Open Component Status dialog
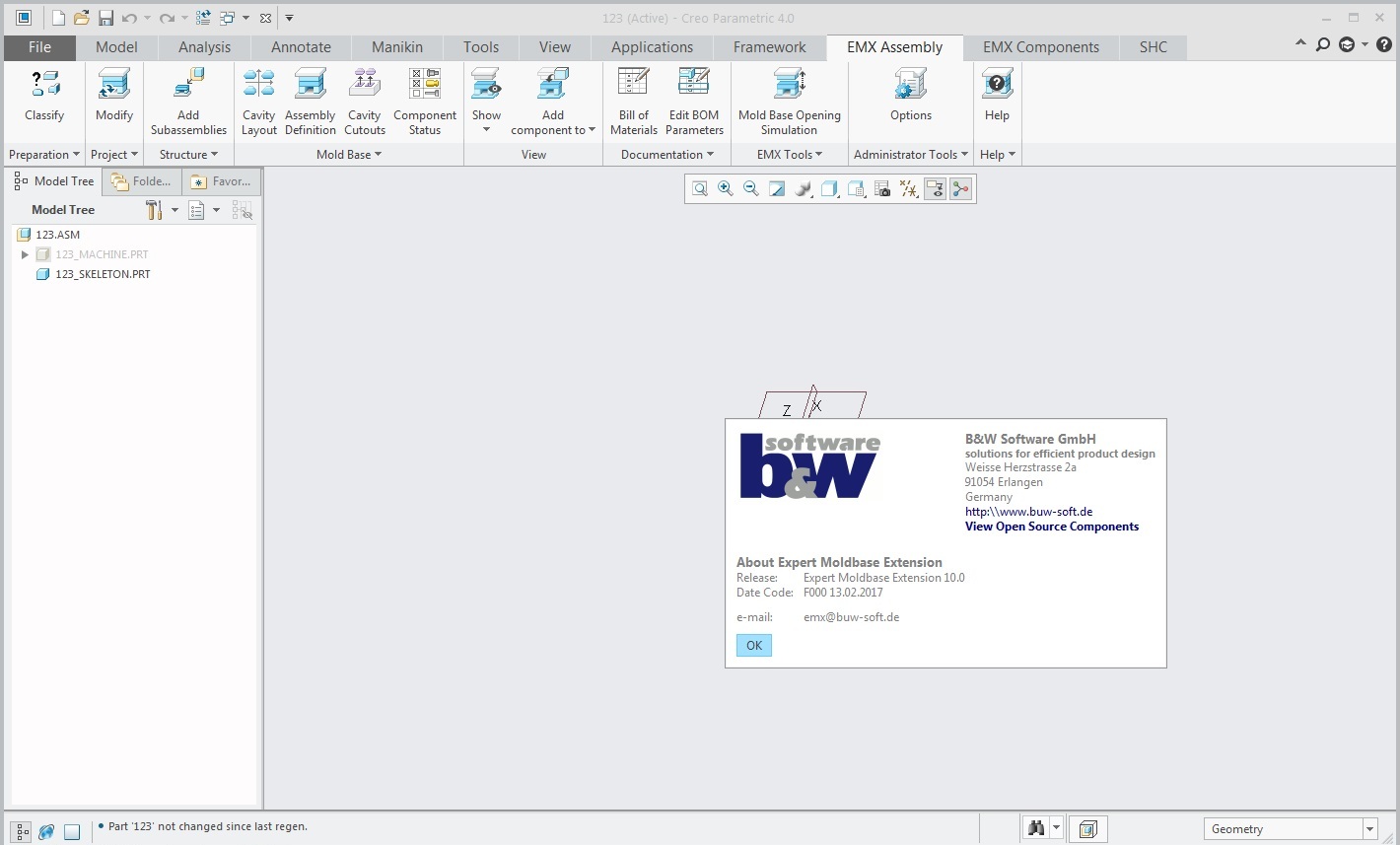The width and height of the screenshot is (1400, 845). 425,101
